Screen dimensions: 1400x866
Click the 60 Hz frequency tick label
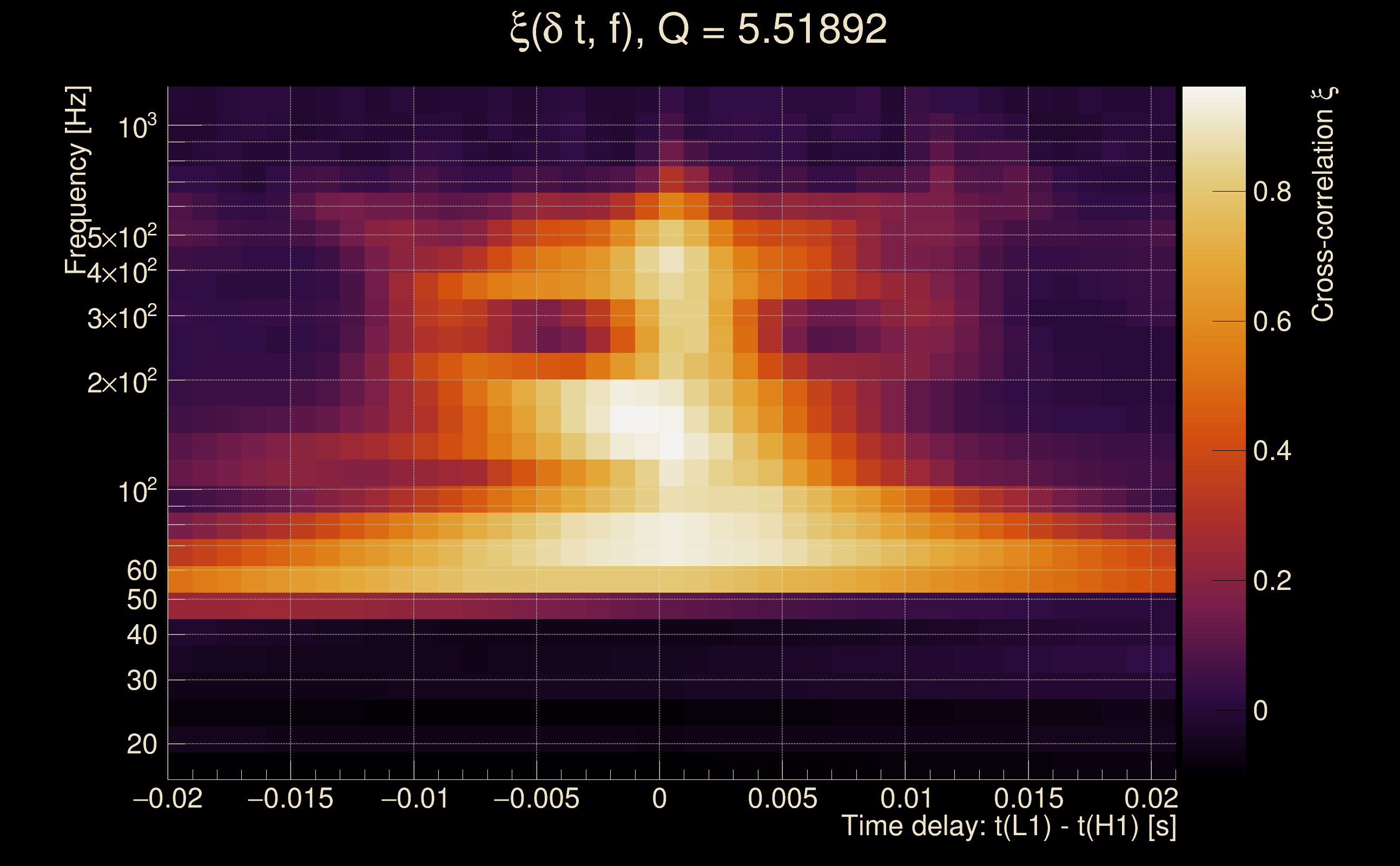click(141, 571)
